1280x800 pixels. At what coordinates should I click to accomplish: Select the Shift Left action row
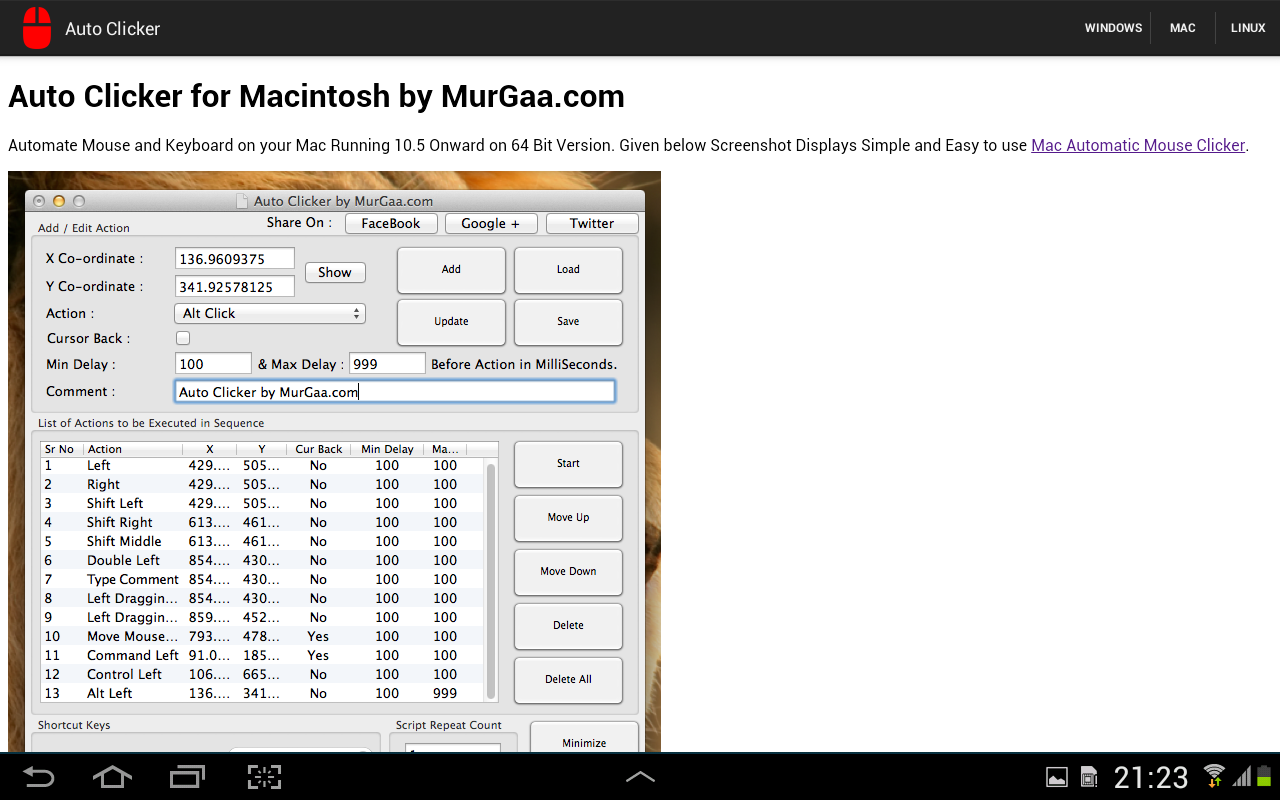(x=263, y=504)
